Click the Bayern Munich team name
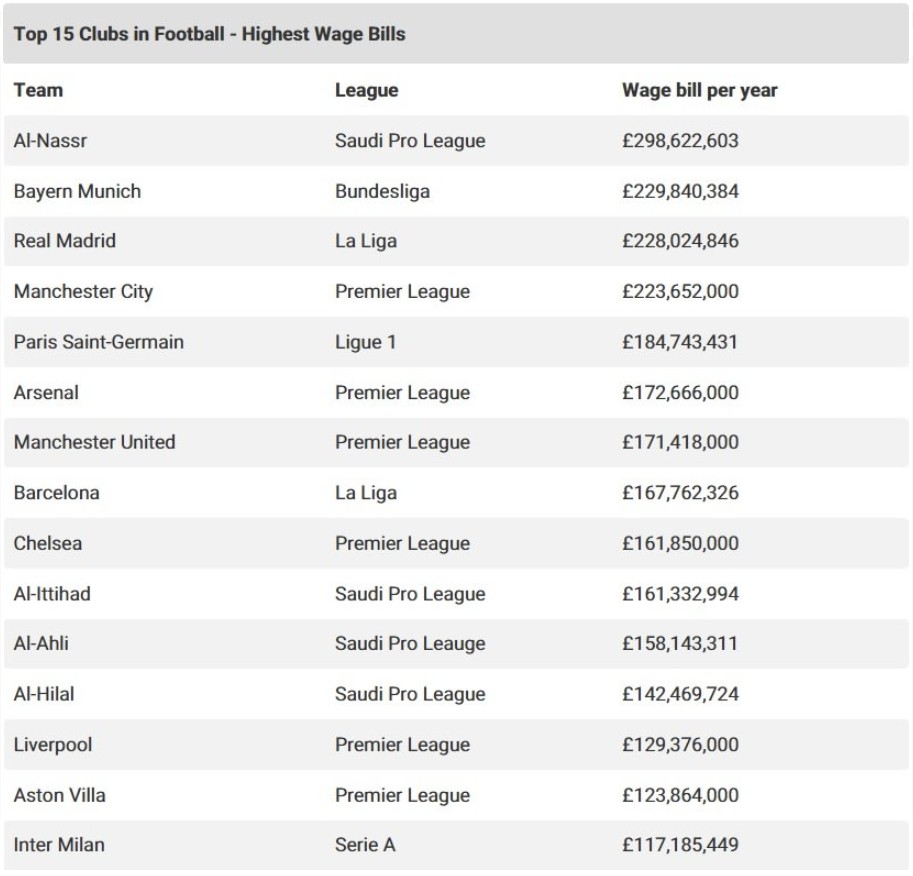The image size is (913, 876). tap(77, 191)
